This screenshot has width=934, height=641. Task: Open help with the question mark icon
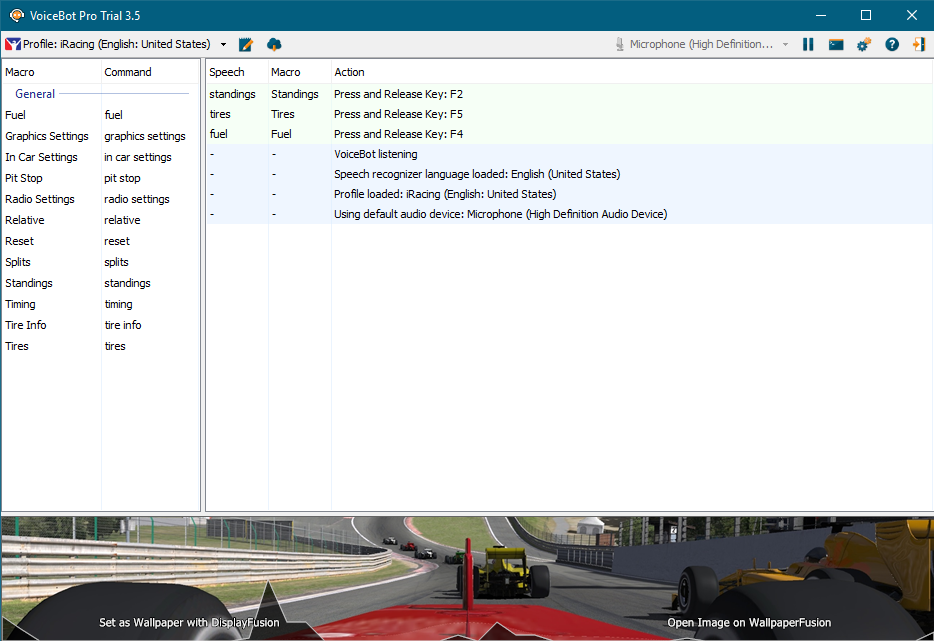[892, 45]
